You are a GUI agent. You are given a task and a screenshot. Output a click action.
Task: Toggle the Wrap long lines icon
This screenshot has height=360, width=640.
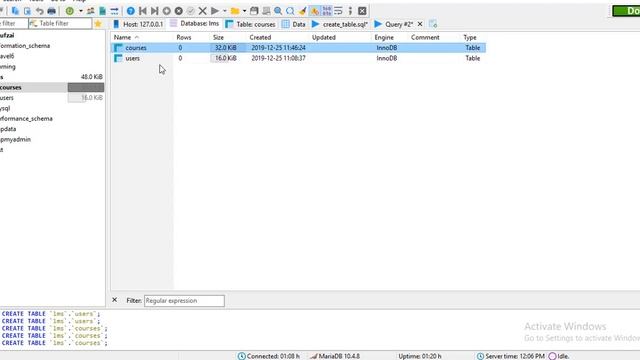coord(338,11)
